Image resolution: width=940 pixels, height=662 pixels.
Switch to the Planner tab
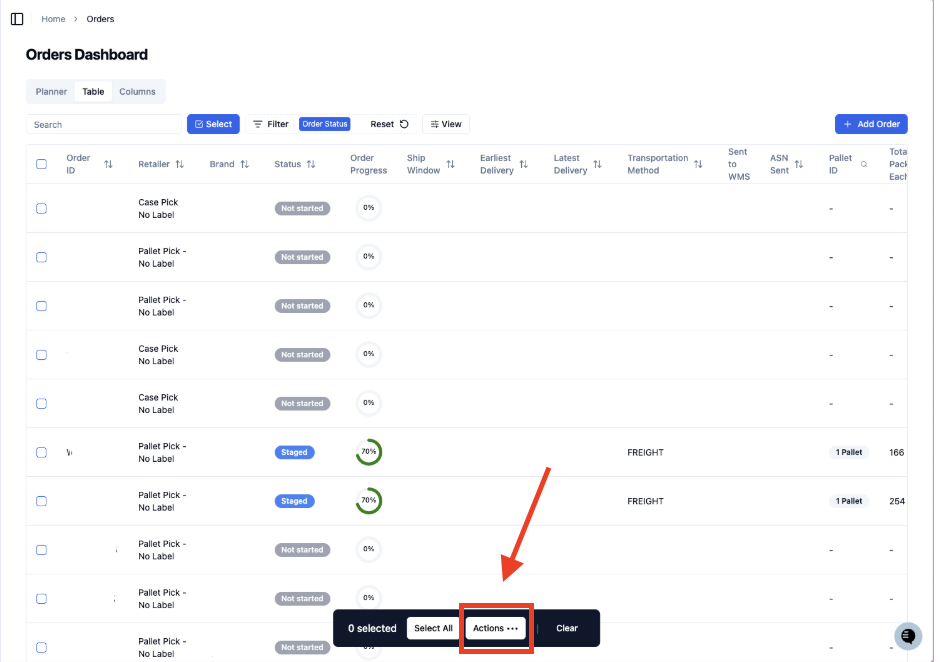click(51, 92)
